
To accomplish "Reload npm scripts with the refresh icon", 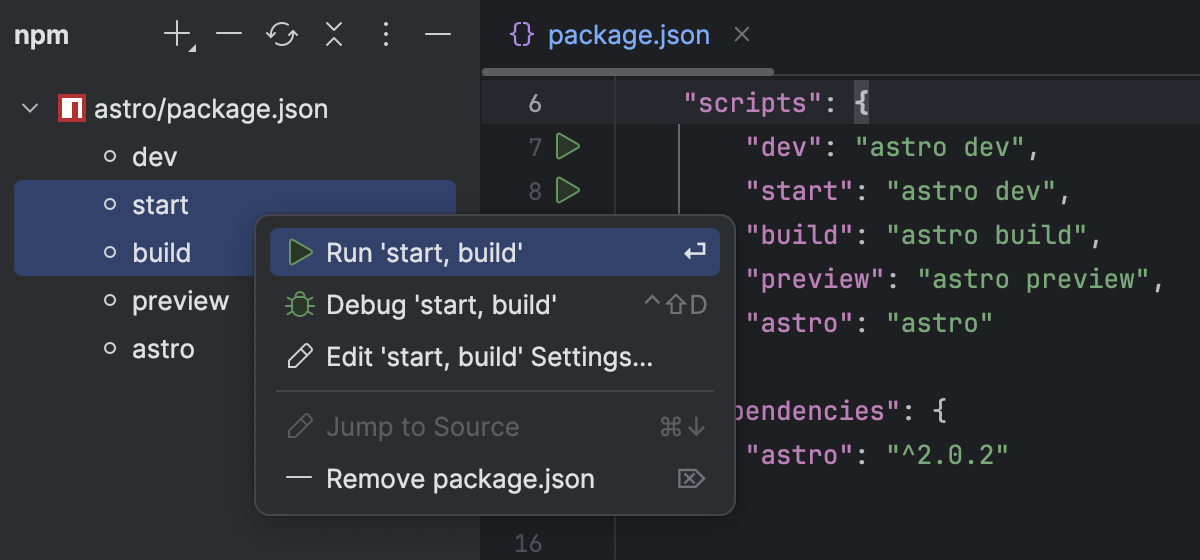I will tap(282, 35).
